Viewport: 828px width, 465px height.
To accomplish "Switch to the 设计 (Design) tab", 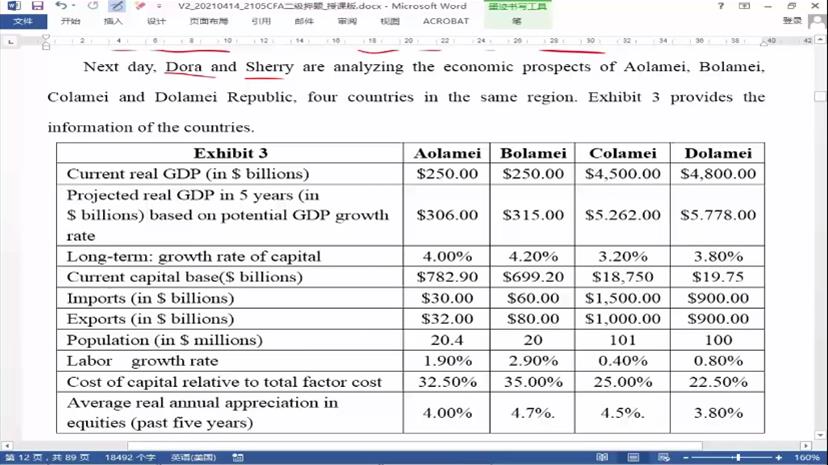I will (156, 21).
